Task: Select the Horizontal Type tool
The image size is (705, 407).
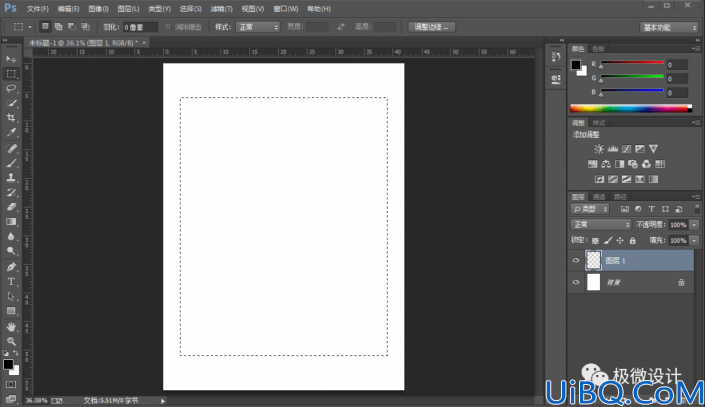Action: [x=11, y=282]
